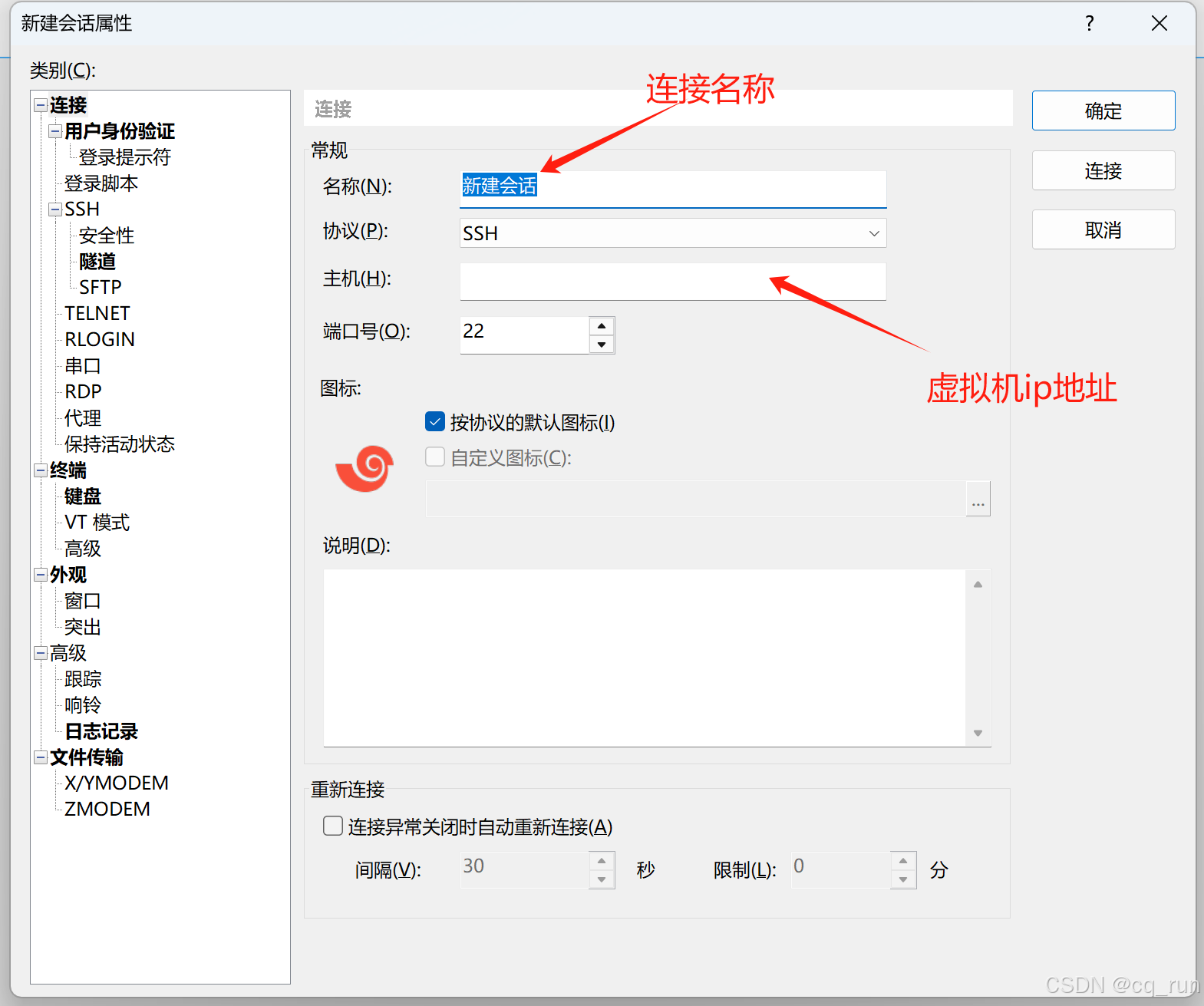Select 日志记录 in the category tree

point(101,731)
